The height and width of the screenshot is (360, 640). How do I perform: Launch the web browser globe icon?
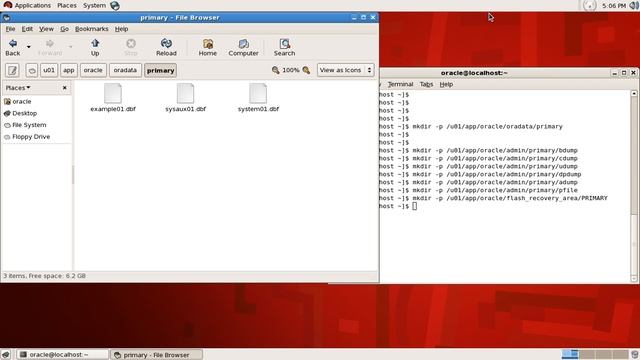tap(115, 5)
